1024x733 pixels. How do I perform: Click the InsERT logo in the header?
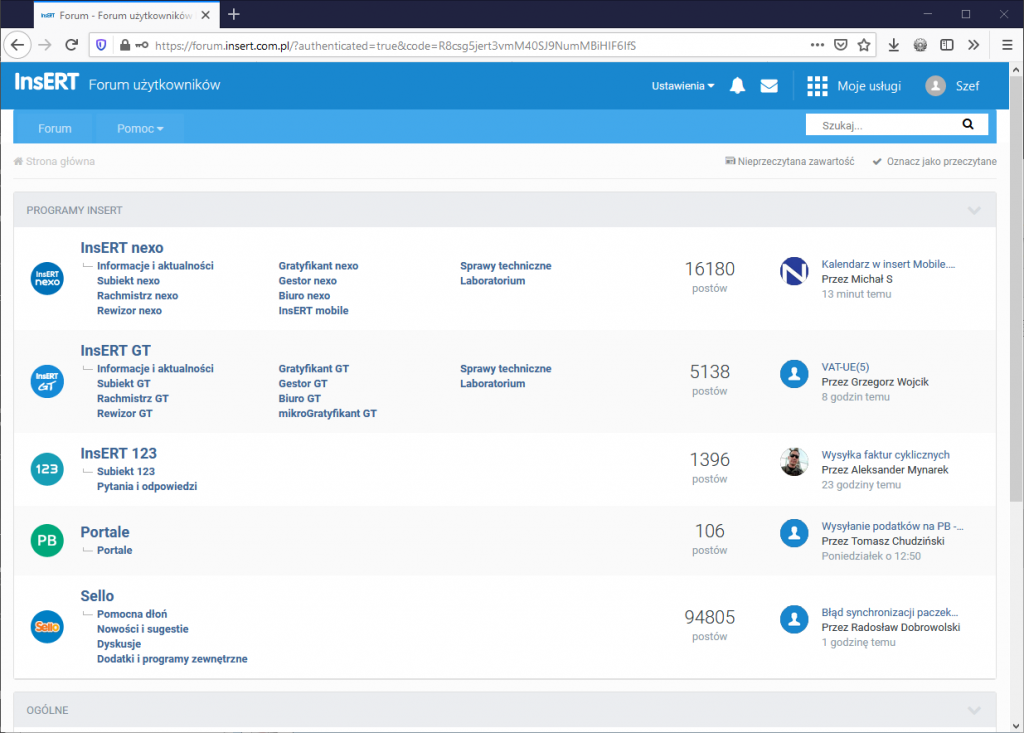tap(46, 82)
